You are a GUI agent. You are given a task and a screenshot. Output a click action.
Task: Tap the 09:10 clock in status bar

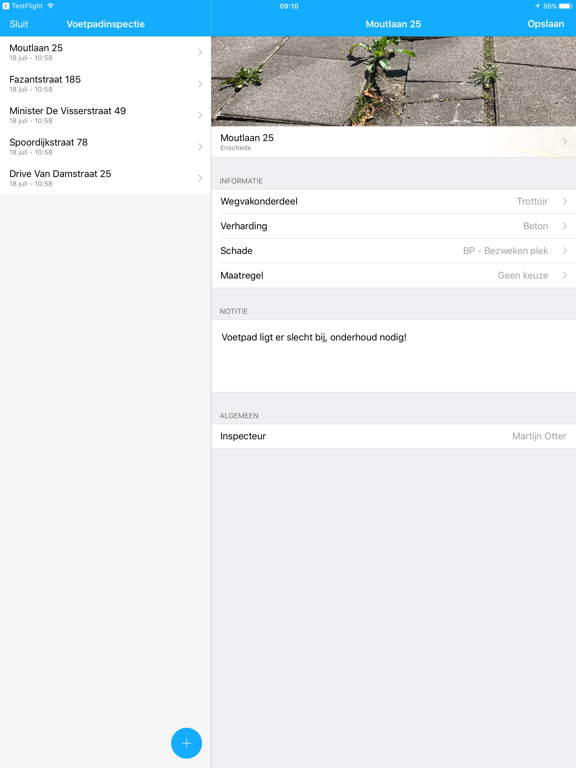[289, 6]
